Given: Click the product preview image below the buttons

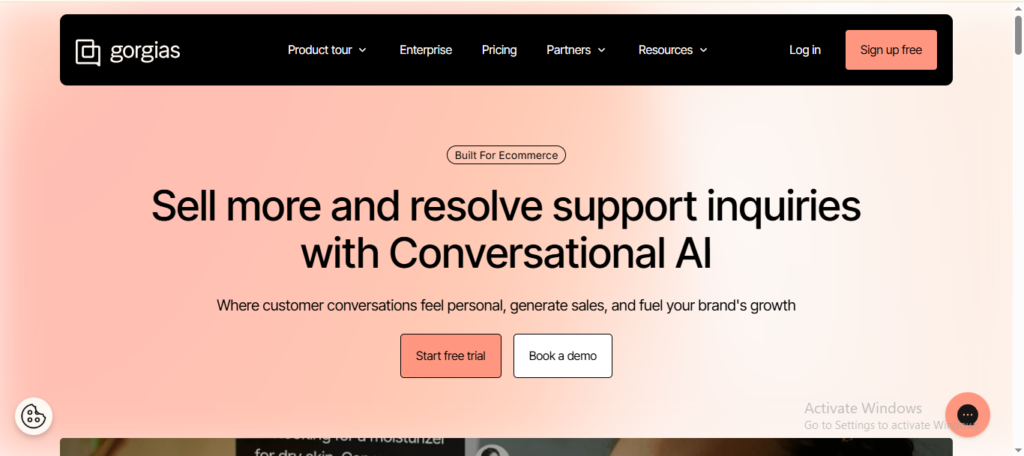Looking at the screenshot, I should click(700, 447).
